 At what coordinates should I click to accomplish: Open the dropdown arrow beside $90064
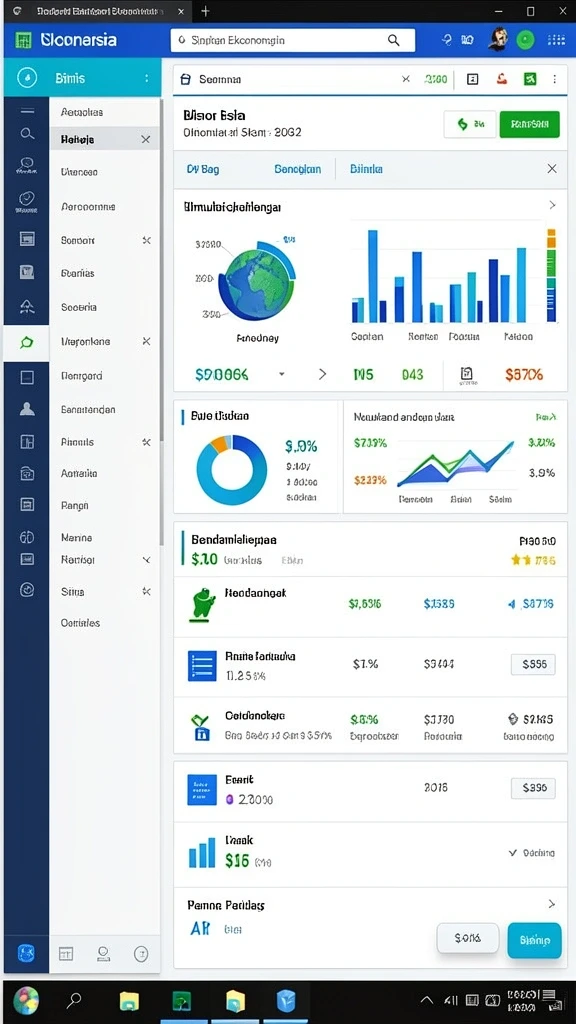[x=281, y=374]
